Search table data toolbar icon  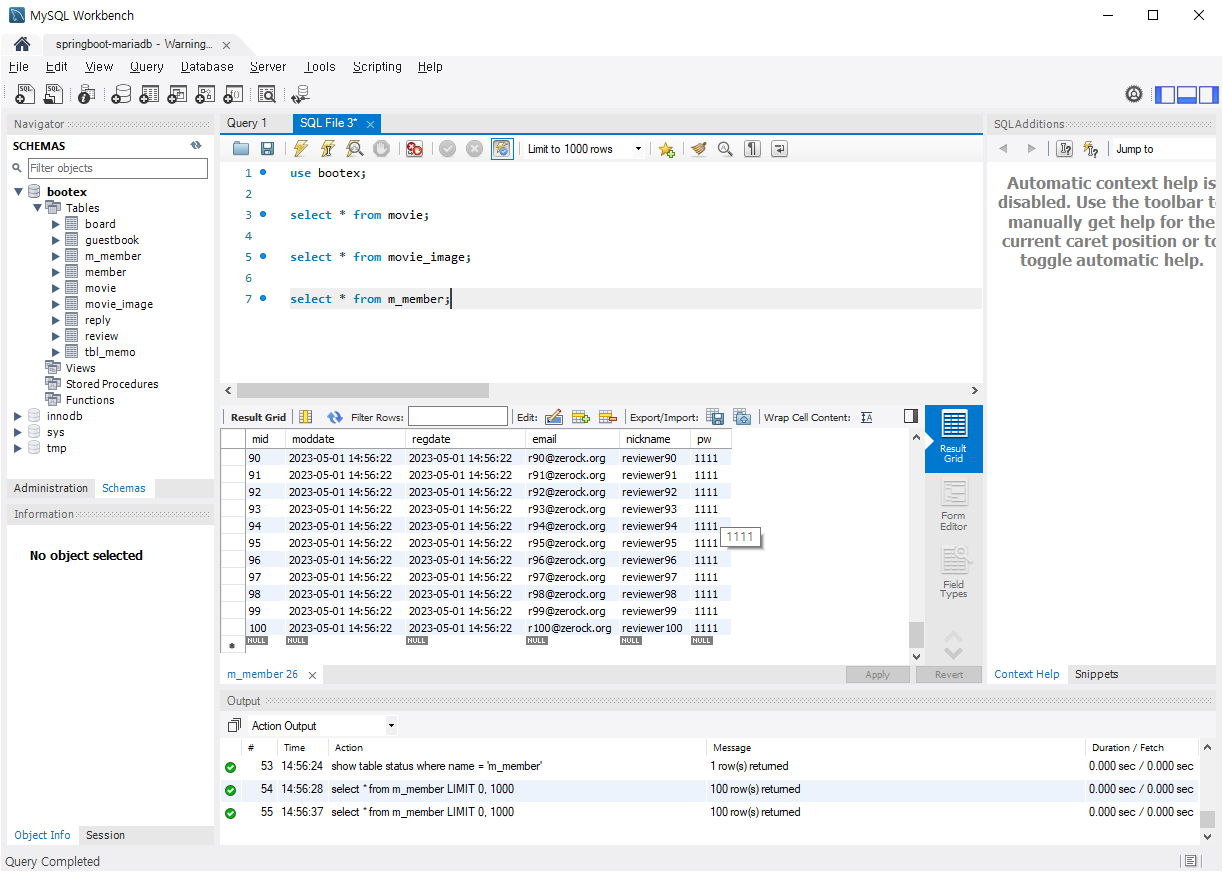[x=267, y=94]
